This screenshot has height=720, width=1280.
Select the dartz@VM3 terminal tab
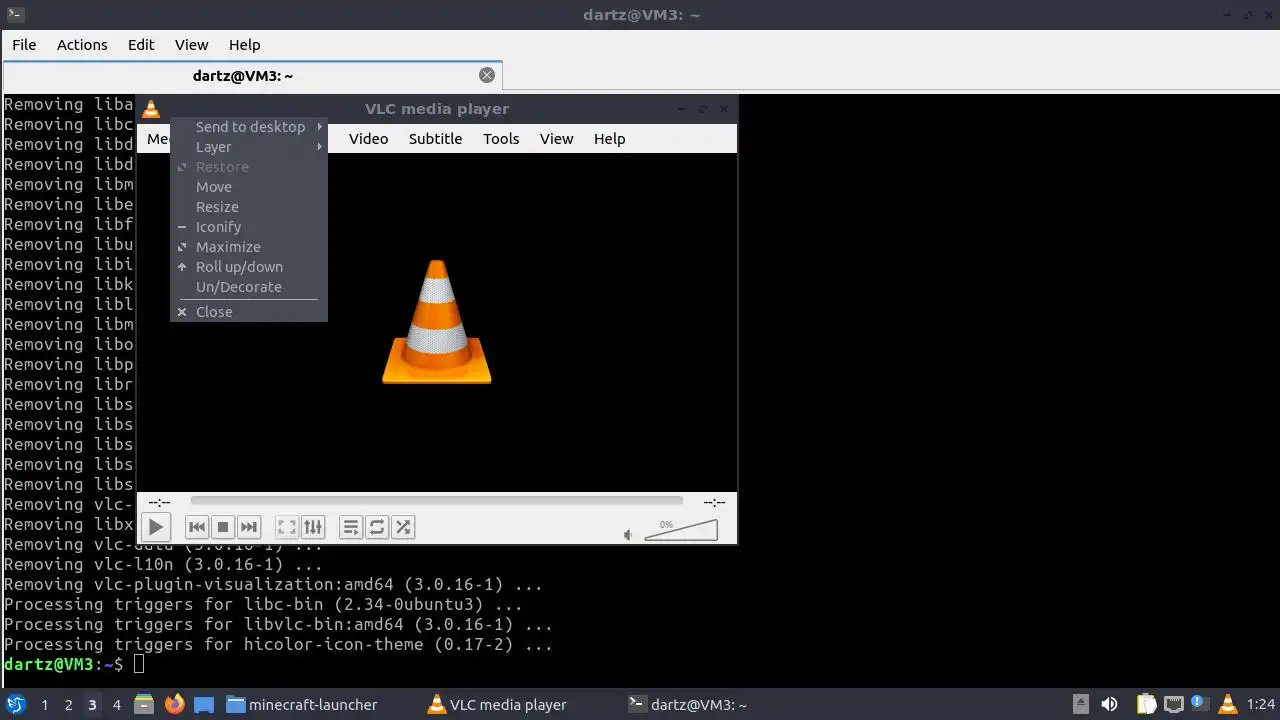point(243,76)
